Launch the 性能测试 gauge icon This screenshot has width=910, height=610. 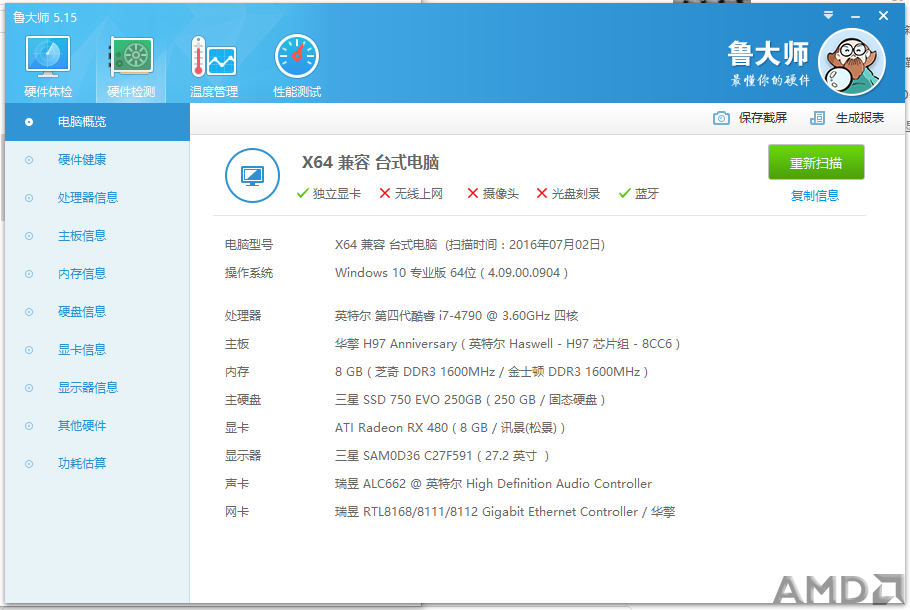(297, 56)
